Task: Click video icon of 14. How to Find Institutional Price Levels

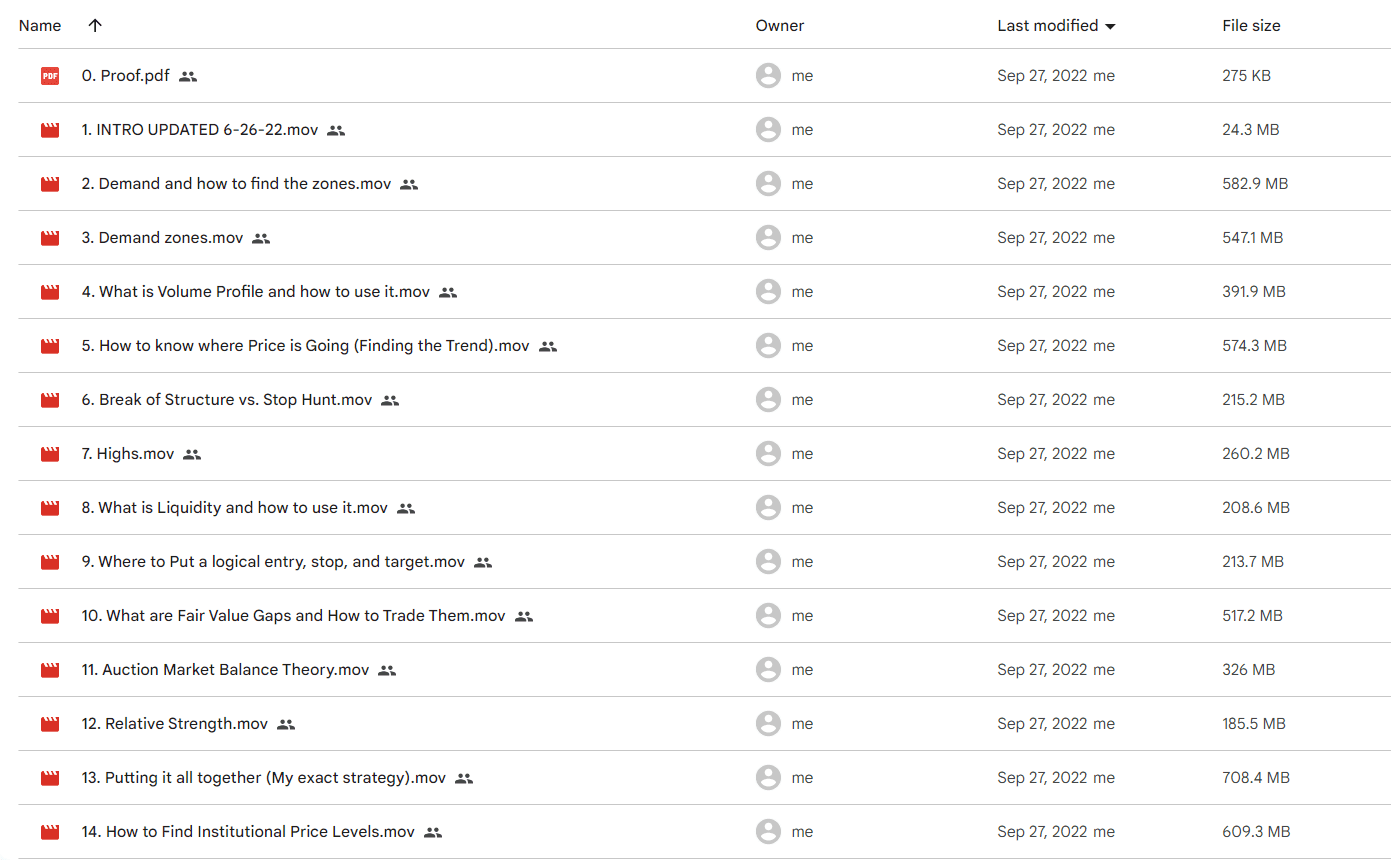Action: [x=50, y=832]
